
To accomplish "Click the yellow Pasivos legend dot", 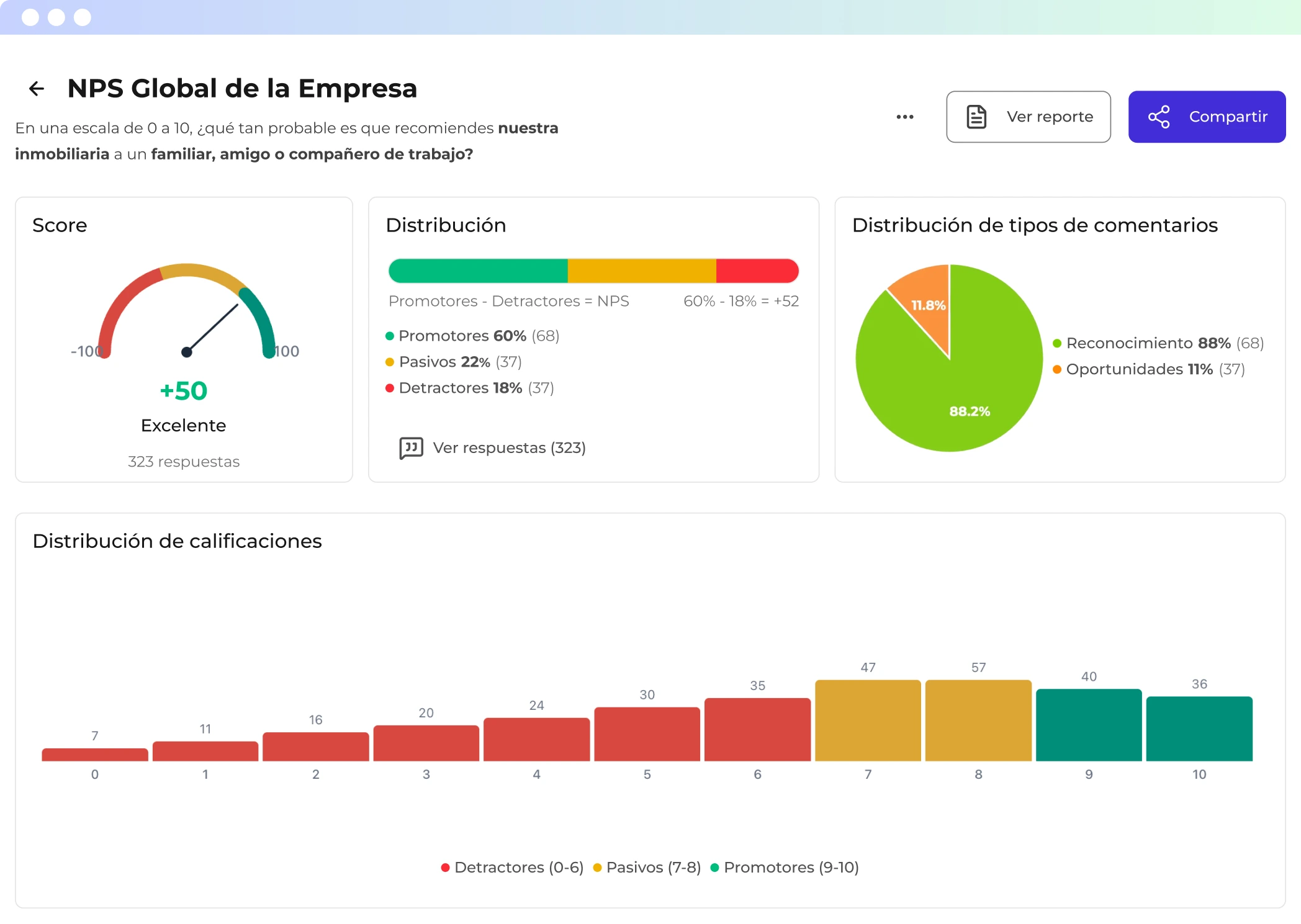I will pos(389,362).
